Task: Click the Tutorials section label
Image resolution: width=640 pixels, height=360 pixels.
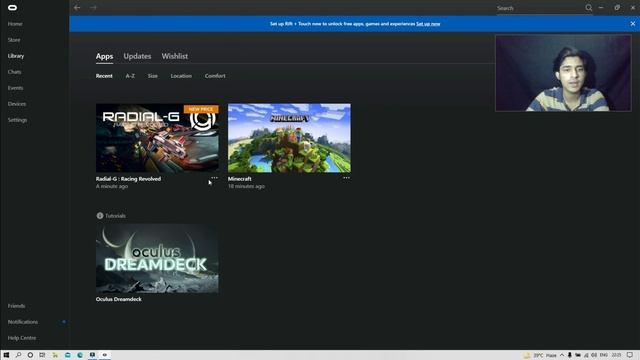Action: pyautogui.click(x=115, y=216)
